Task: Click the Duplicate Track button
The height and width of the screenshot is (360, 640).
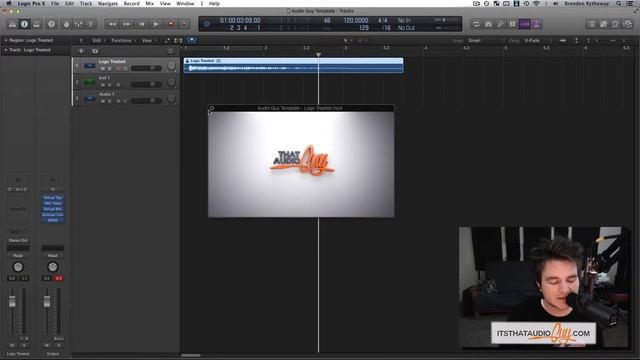Action: pyautogui.click(x=95, y=51)
